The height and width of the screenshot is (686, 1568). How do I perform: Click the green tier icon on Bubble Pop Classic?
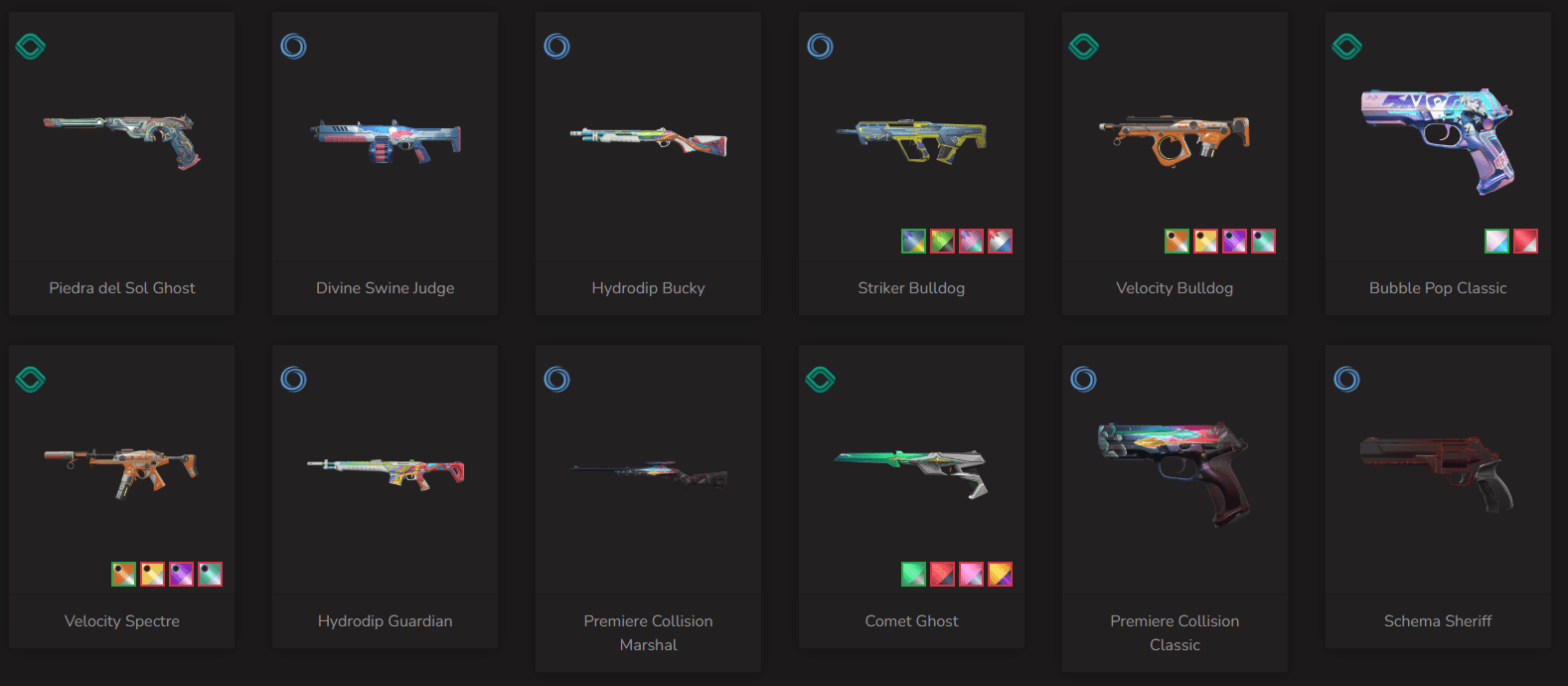[x=1346, y=46]
